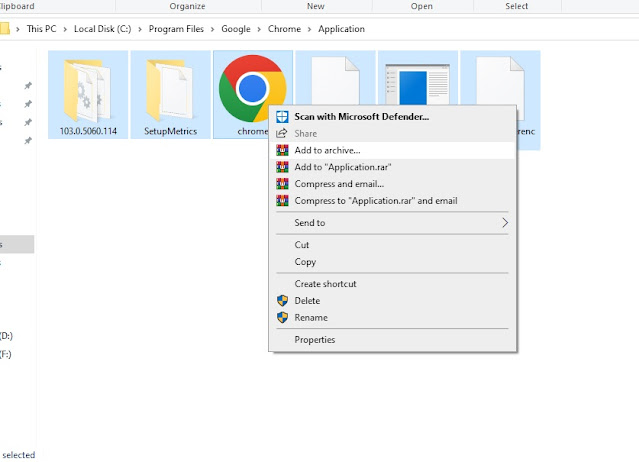This screenshot has width=639, height=462.
Task: Expand chevron after Chrome in path
Action: 309,29
